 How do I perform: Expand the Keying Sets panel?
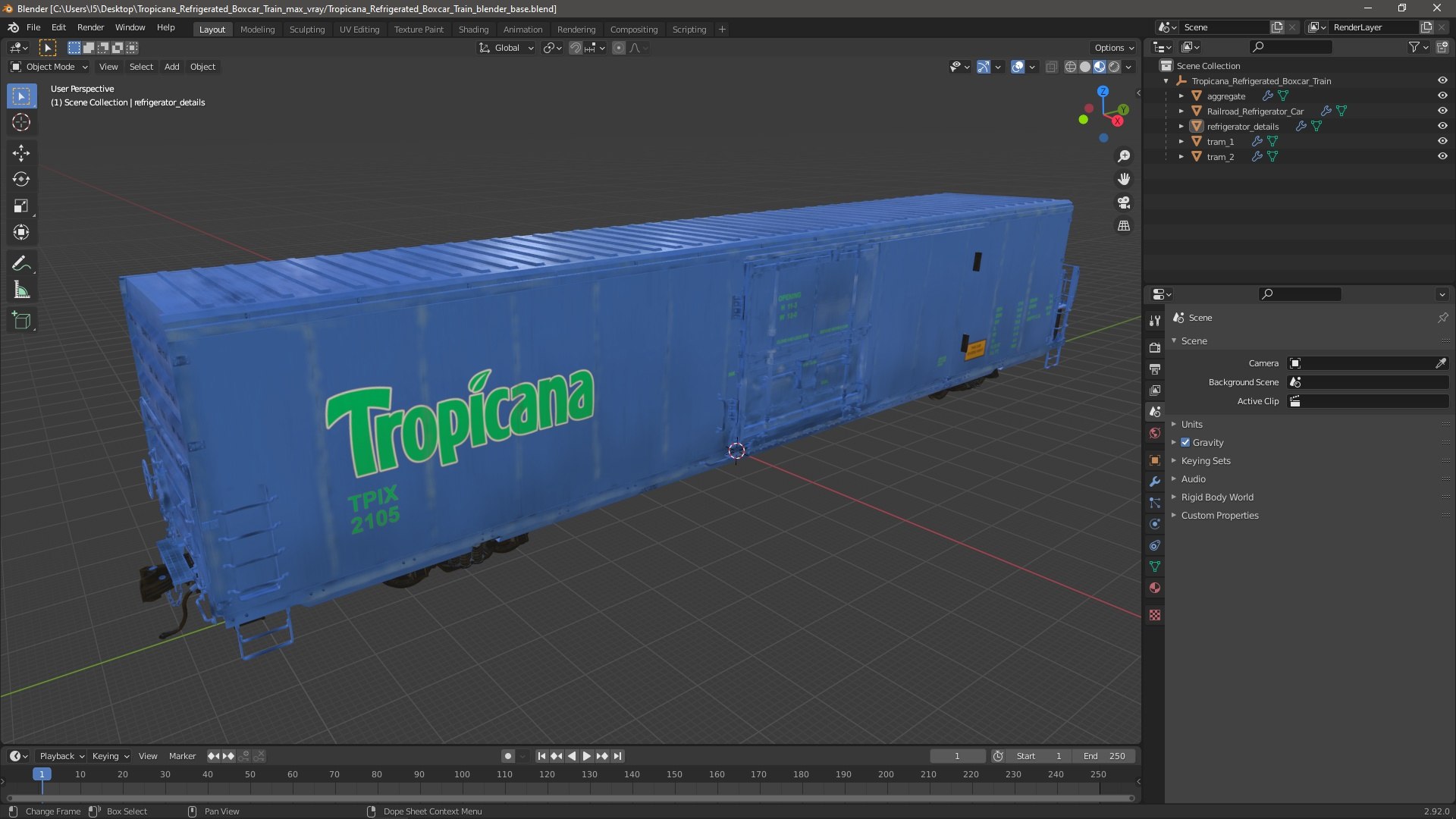(x=1205, y=461)
